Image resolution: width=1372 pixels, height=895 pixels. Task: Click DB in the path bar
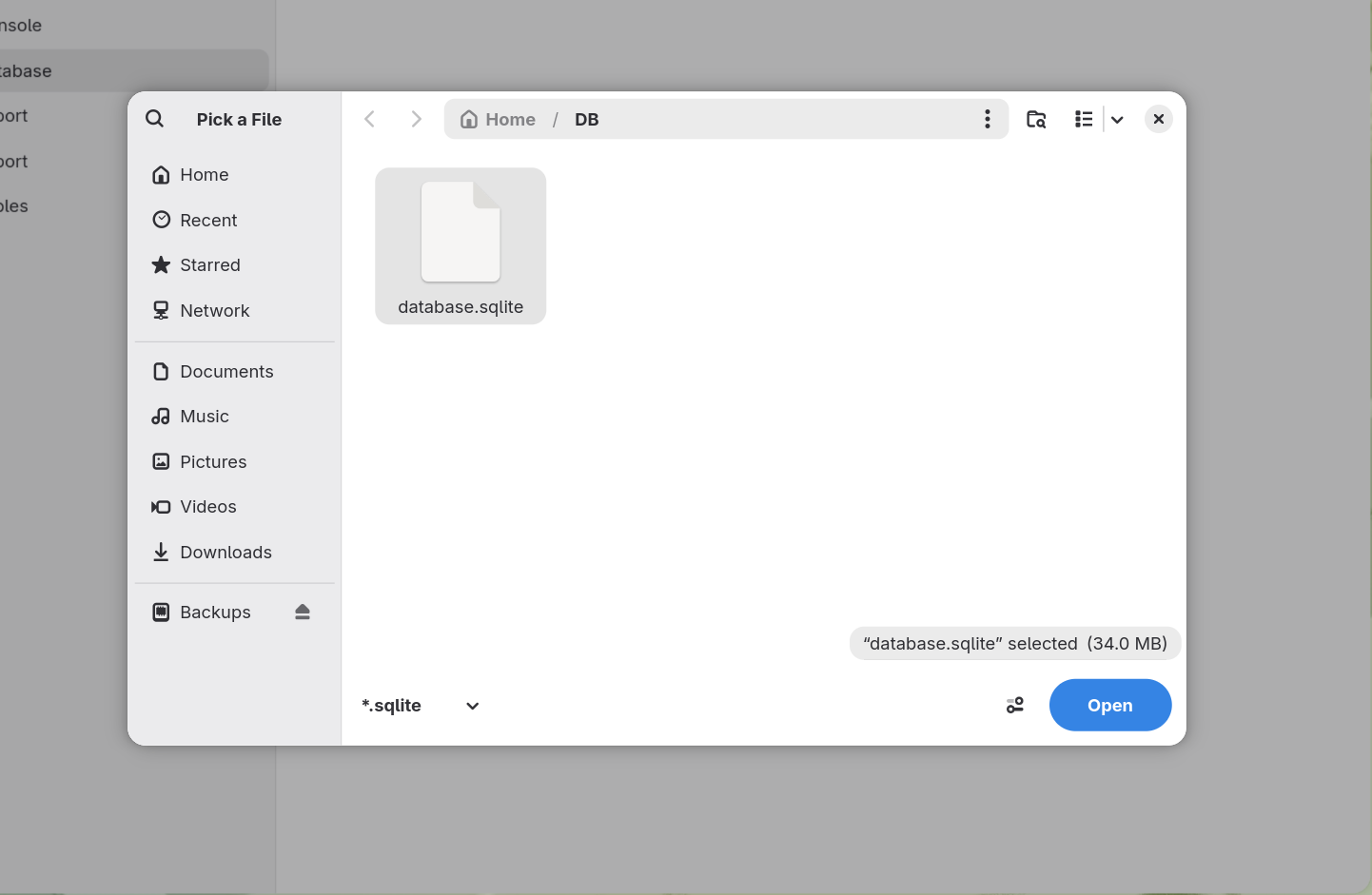(586, 119)
